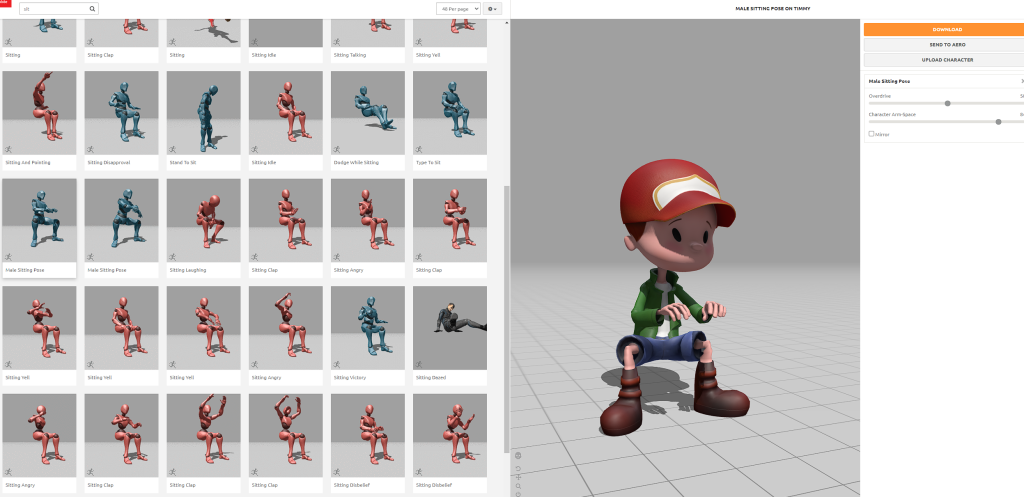Screen dimensions: 1024x497
Task: Open the gear settings dropdown
Action: [493, 8]
